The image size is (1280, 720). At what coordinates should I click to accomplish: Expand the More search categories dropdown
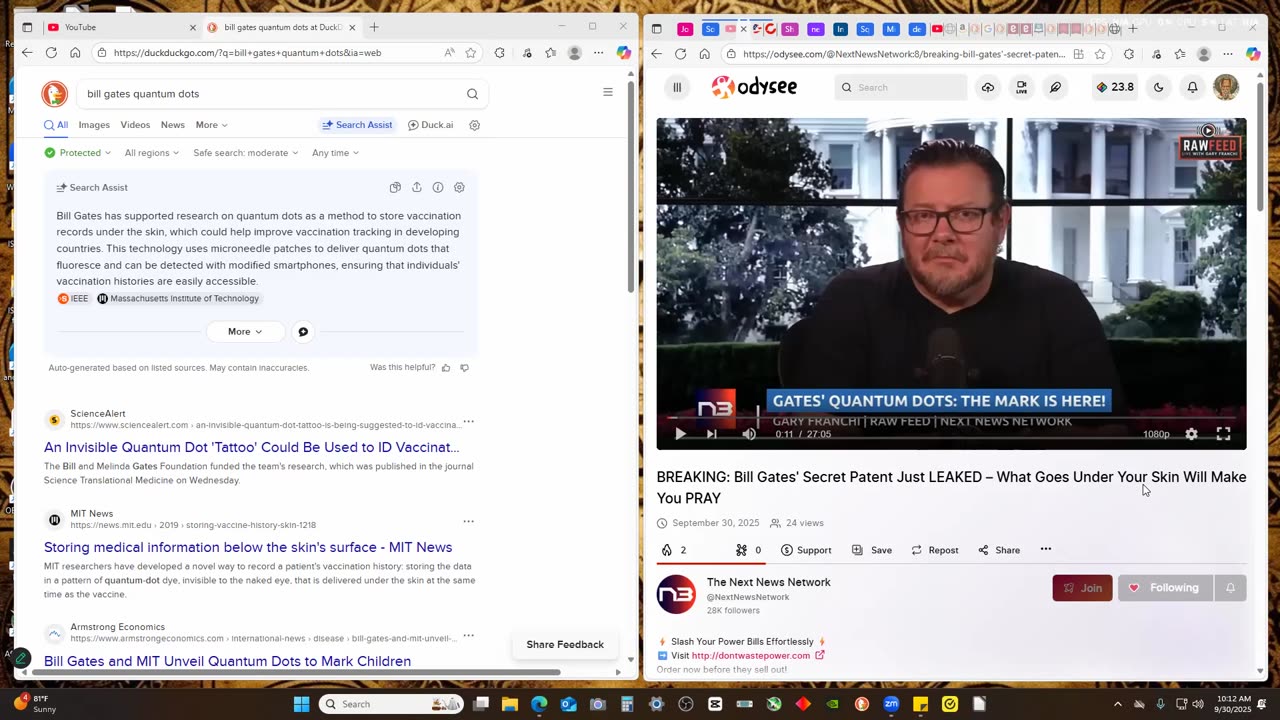point(212,125)
